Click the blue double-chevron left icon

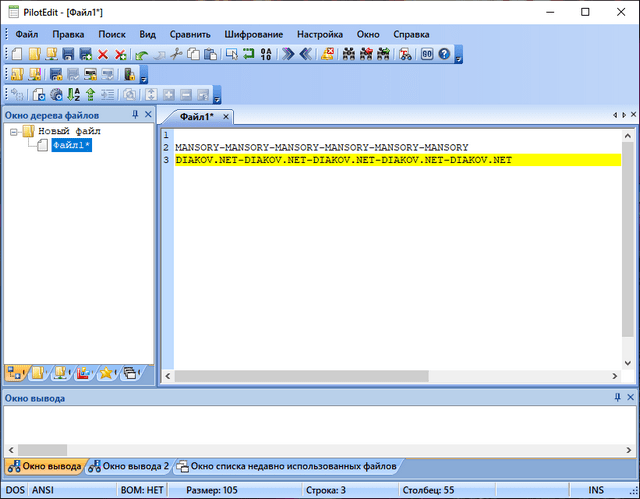[305, 54]
